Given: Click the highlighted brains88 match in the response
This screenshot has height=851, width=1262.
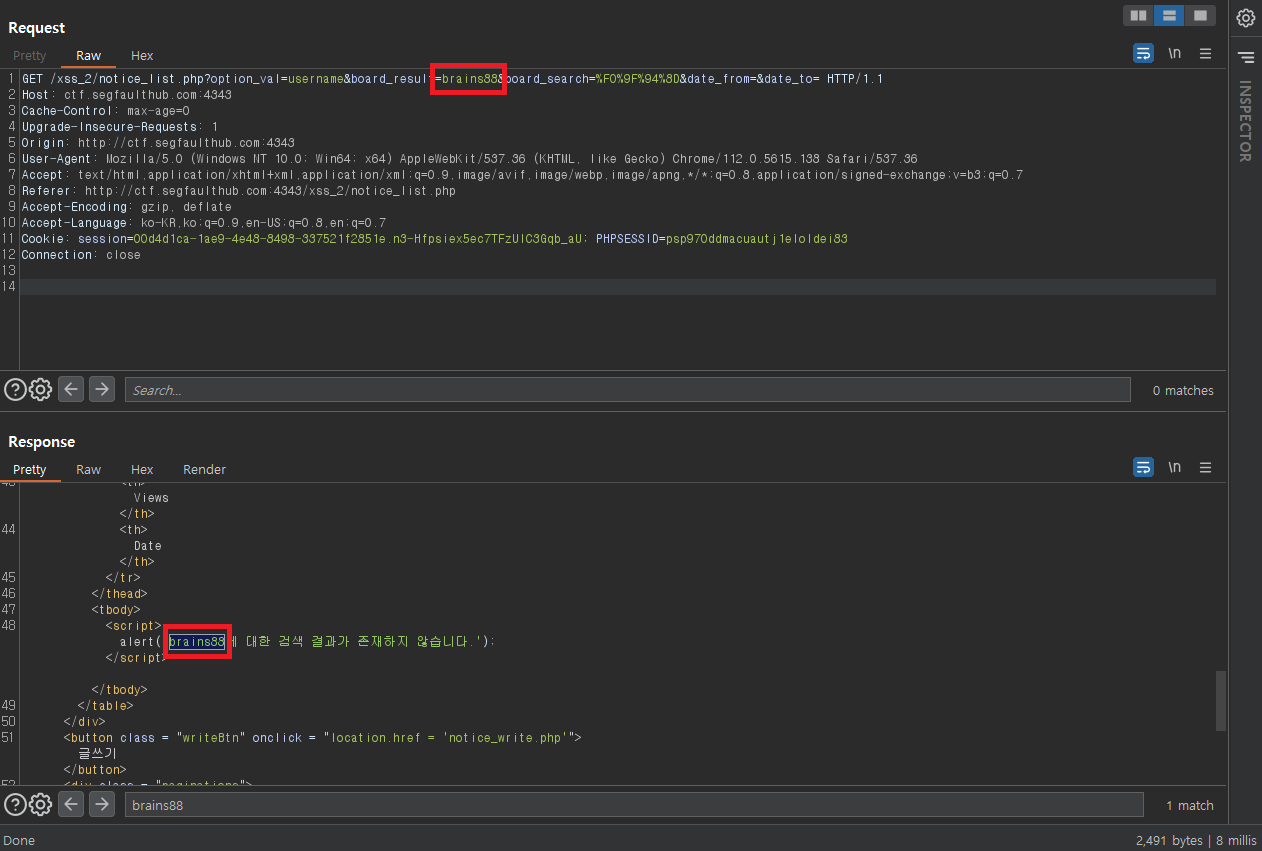Looking at the screenshot, I should [x=197, y=642].
